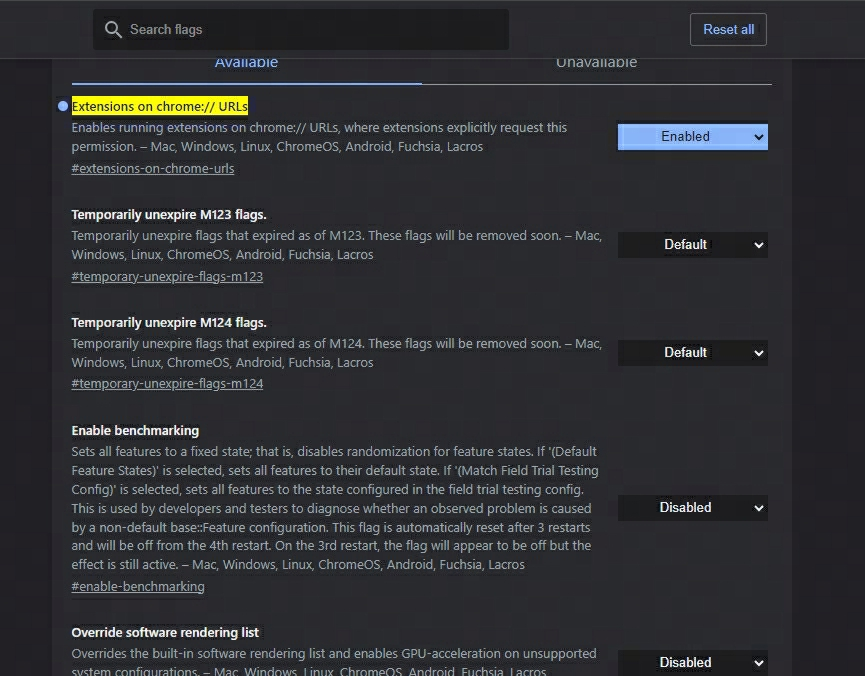Expand the Enable benchmarking Disabled dropdown

pos(692,508)
